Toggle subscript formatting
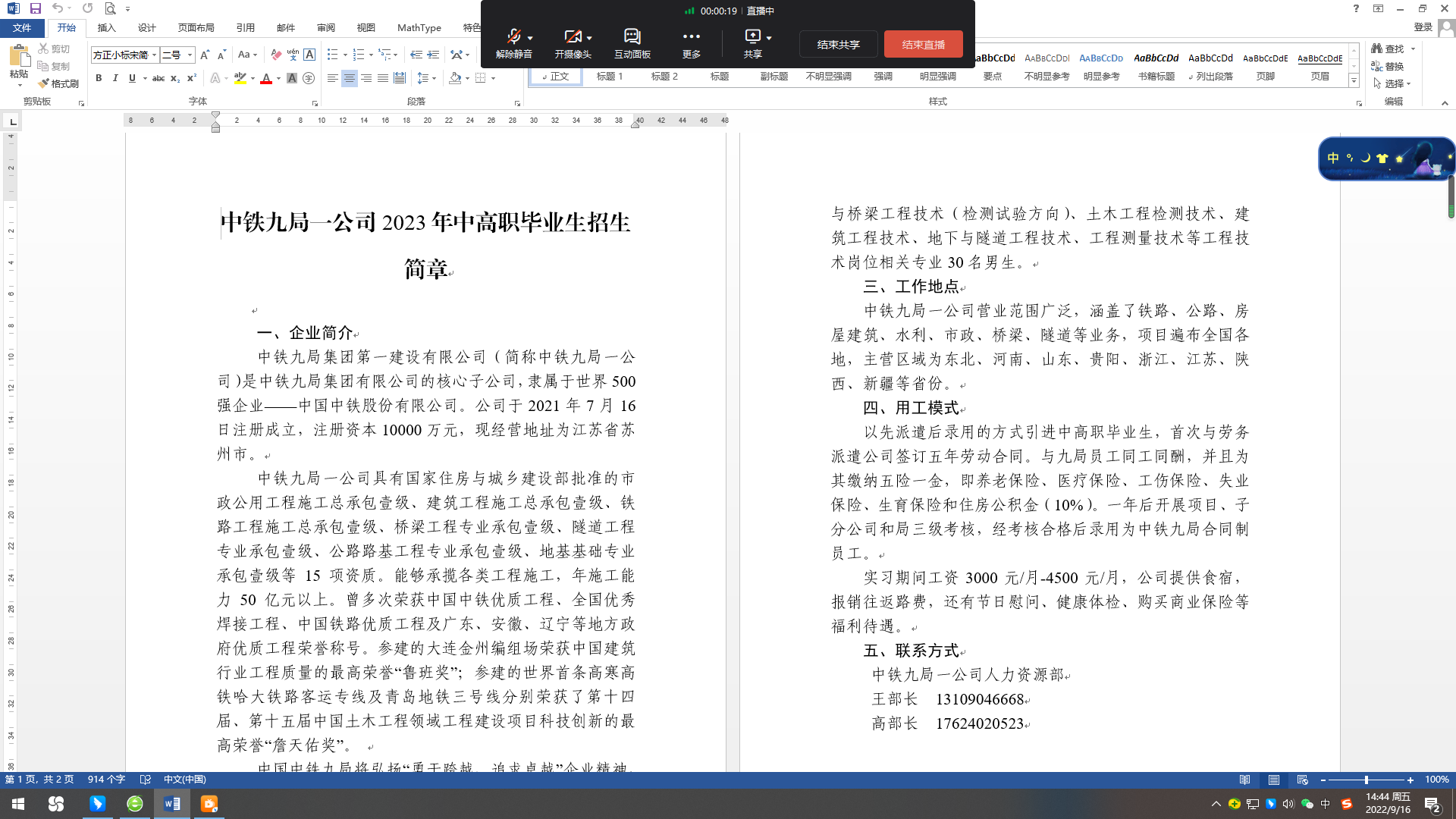The image size is (1456, 819). [175, 78]
